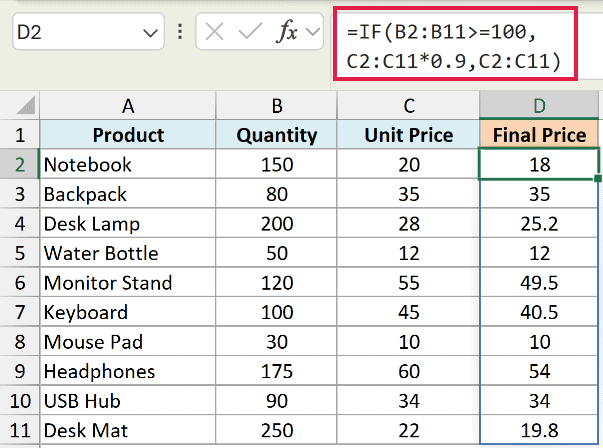
Task: Click quantity 80 for Backpack
Action: click(x=277, y=193)
